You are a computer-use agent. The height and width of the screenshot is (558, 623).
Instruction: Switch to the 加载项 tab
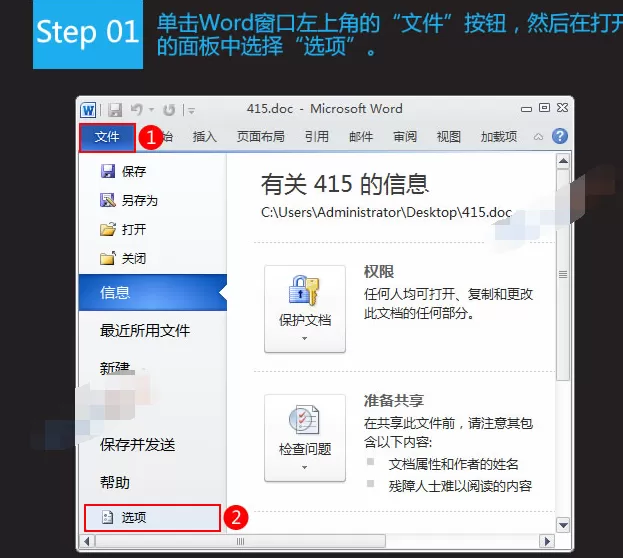499,137
